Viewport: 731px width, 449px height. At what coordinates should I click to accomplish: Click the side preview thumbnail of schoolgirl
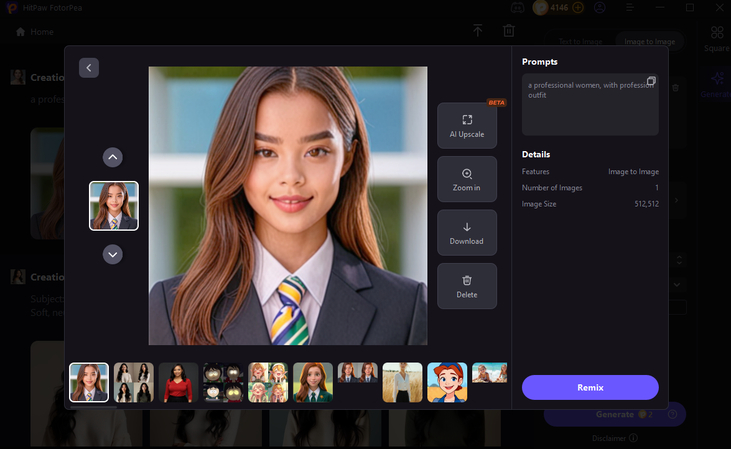(113, 205)
